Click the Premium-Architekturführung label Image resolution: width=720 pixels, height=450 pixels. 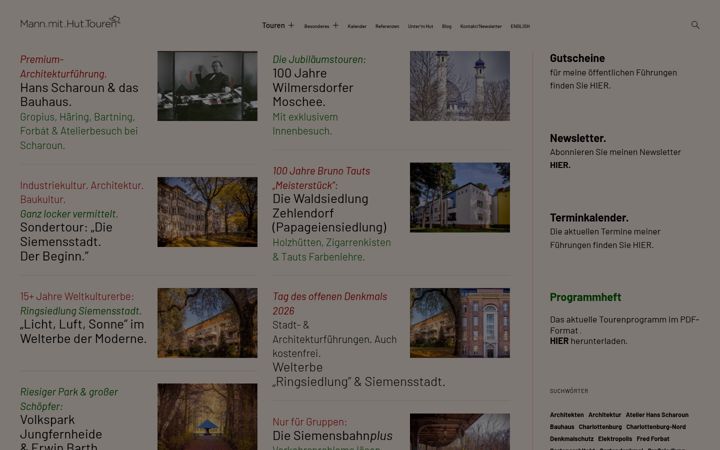[x=63, y=66]
